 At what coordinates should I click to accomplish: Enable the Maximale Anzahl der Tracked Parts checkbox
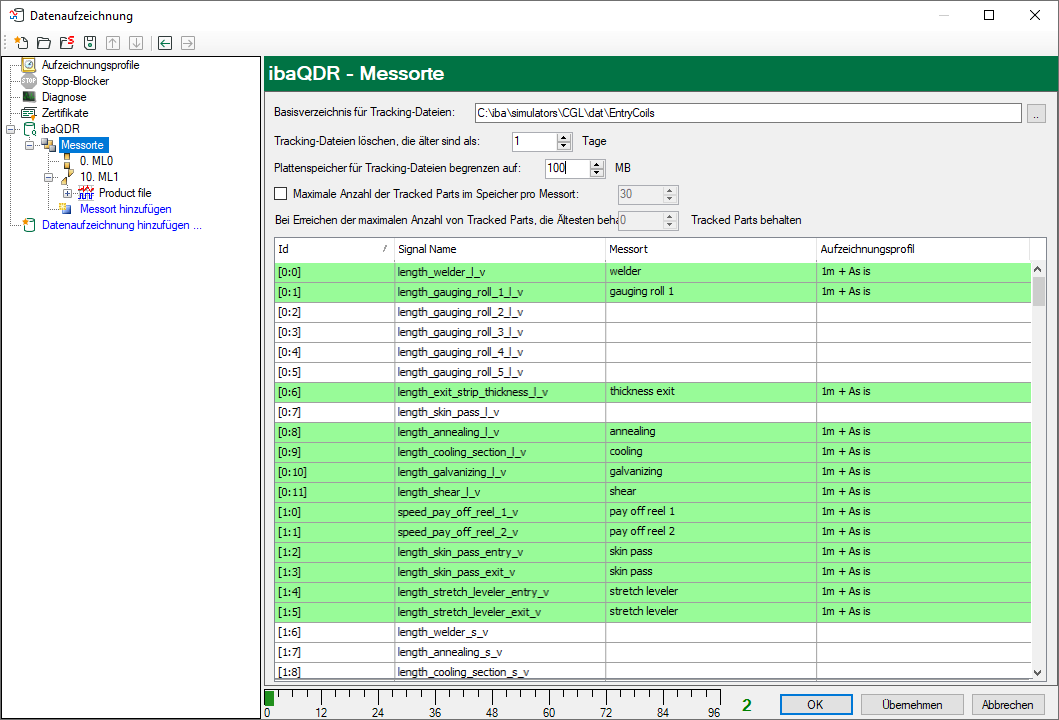(281, 194)
